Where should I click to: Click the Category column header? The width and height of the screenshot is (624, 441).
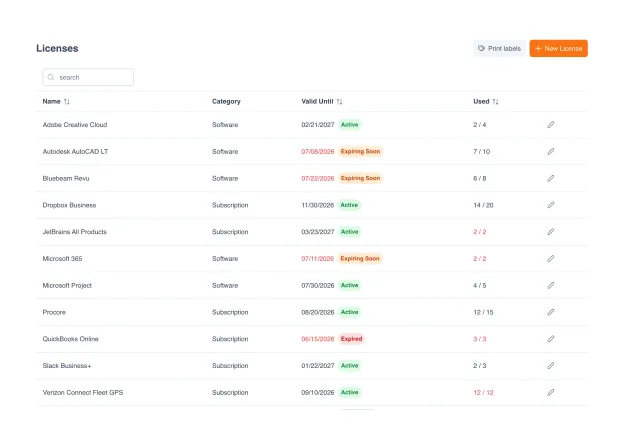226,101
